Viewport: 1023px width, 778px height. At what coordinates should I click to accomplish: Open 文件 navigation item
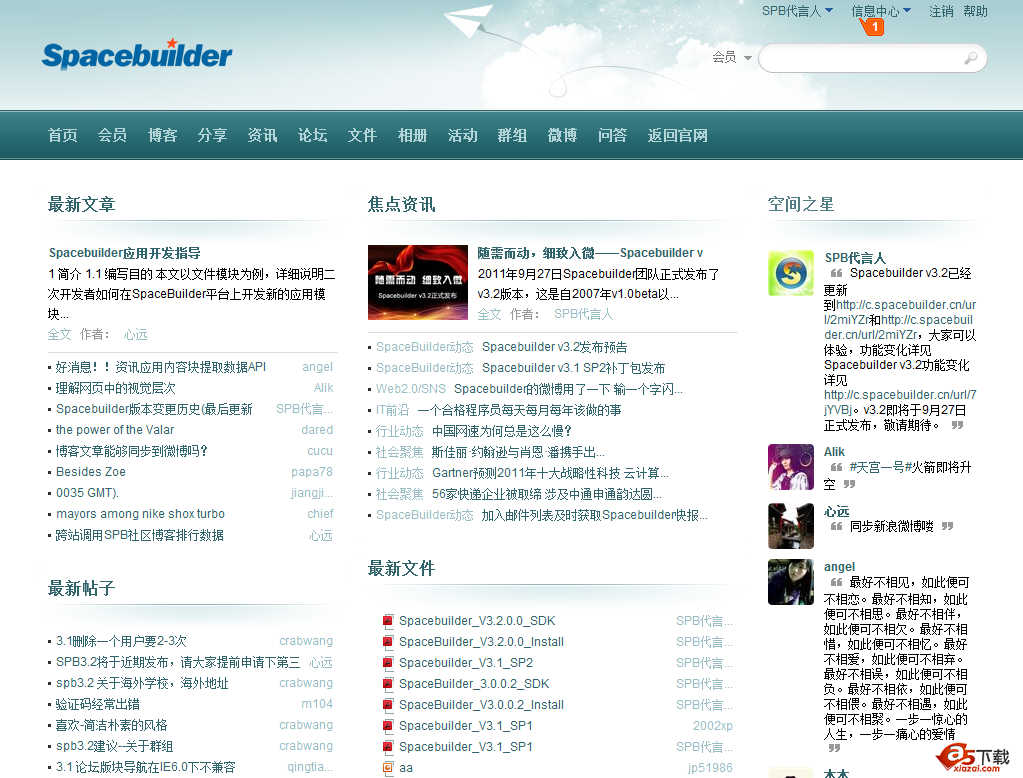362,135
